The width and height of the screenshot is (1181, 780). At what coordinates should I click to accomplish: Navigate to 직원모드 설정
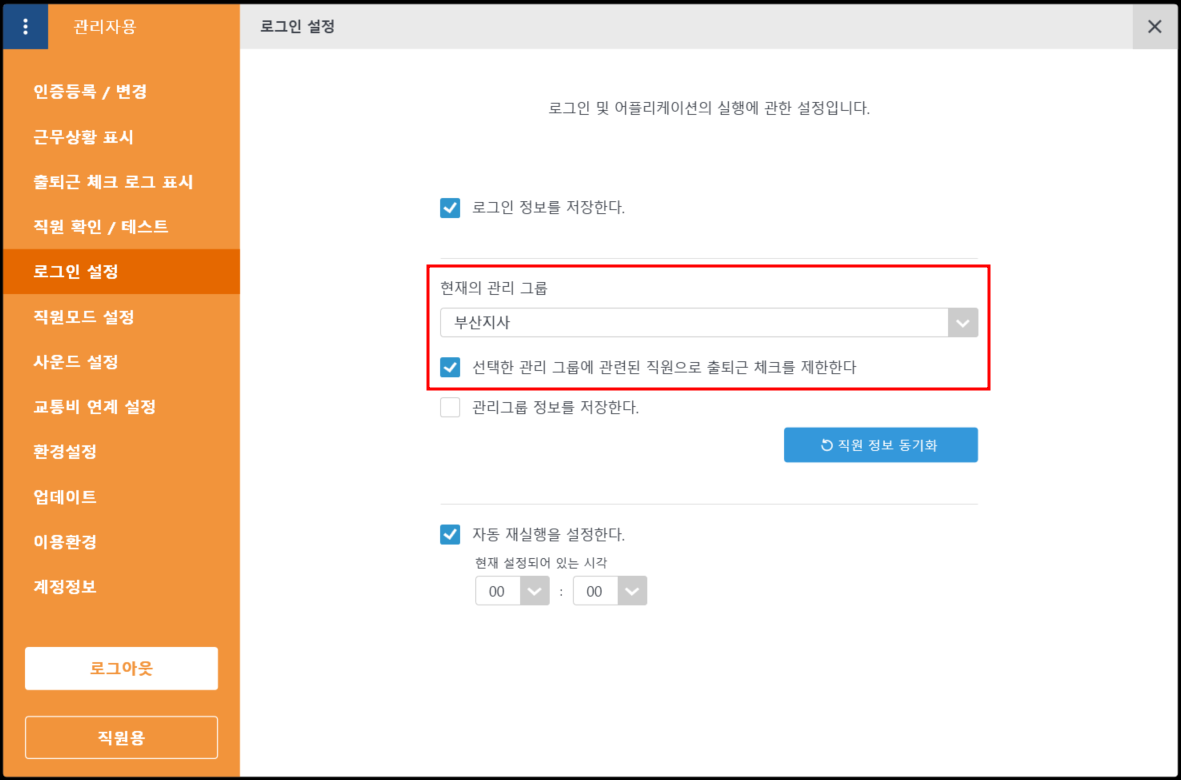[84, 317]
